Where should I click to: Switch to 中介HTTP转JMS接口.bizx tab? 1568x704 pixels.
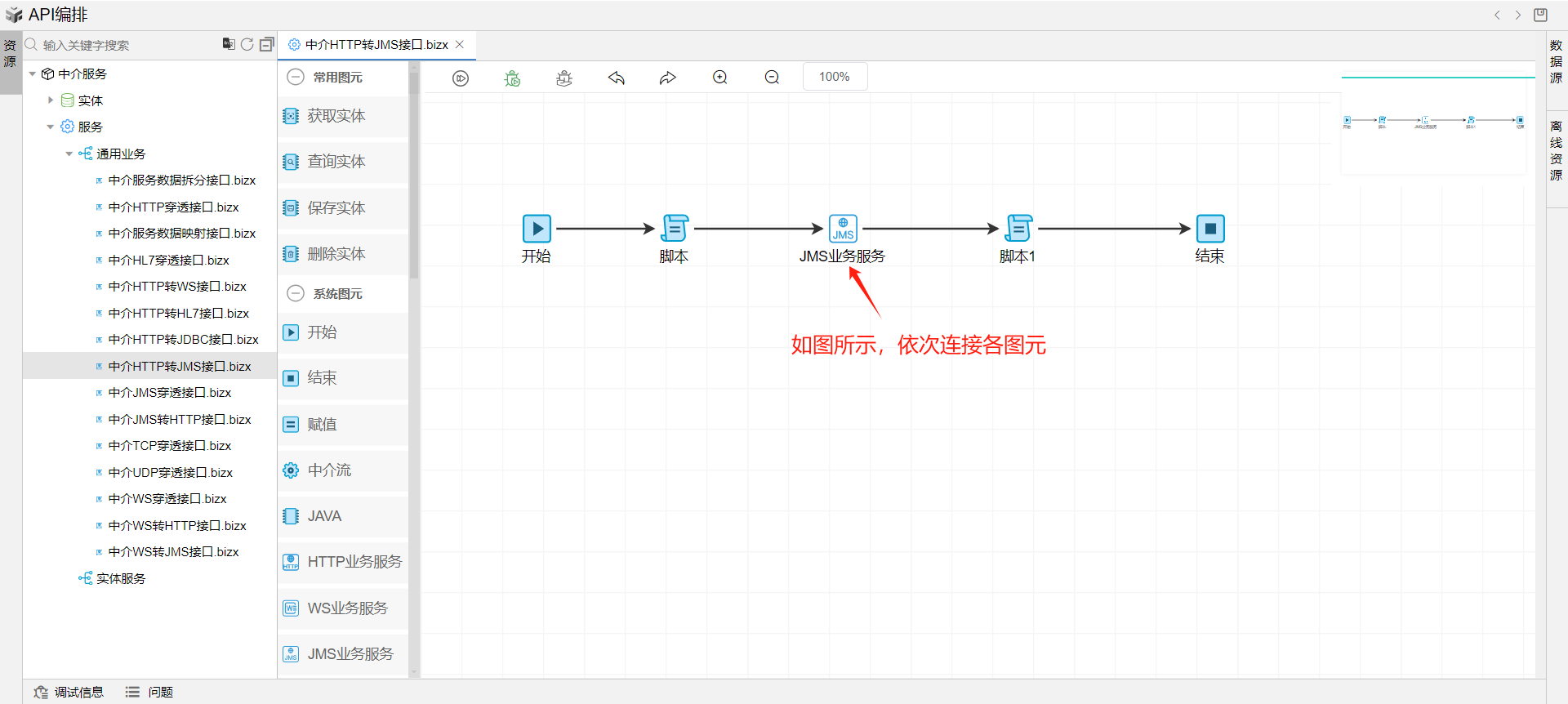point(376,45)
